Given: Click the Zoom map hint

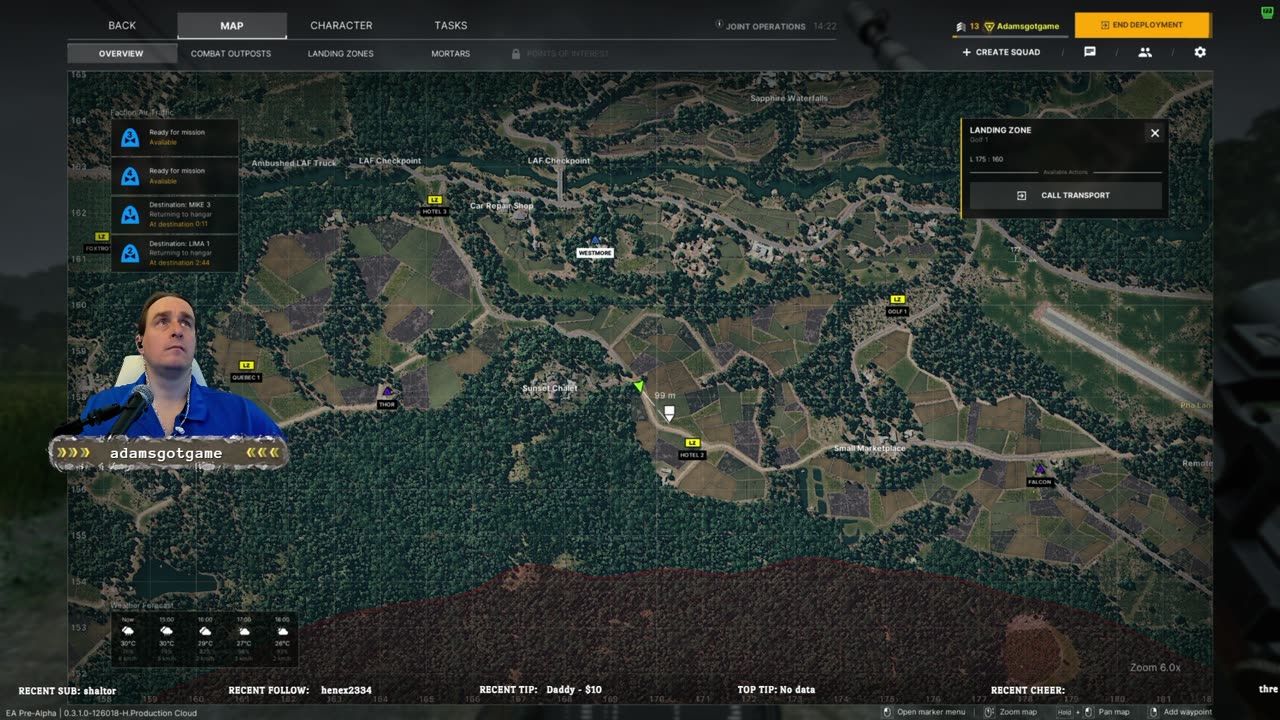Looking at the screenshot, I should [1010, 712].
